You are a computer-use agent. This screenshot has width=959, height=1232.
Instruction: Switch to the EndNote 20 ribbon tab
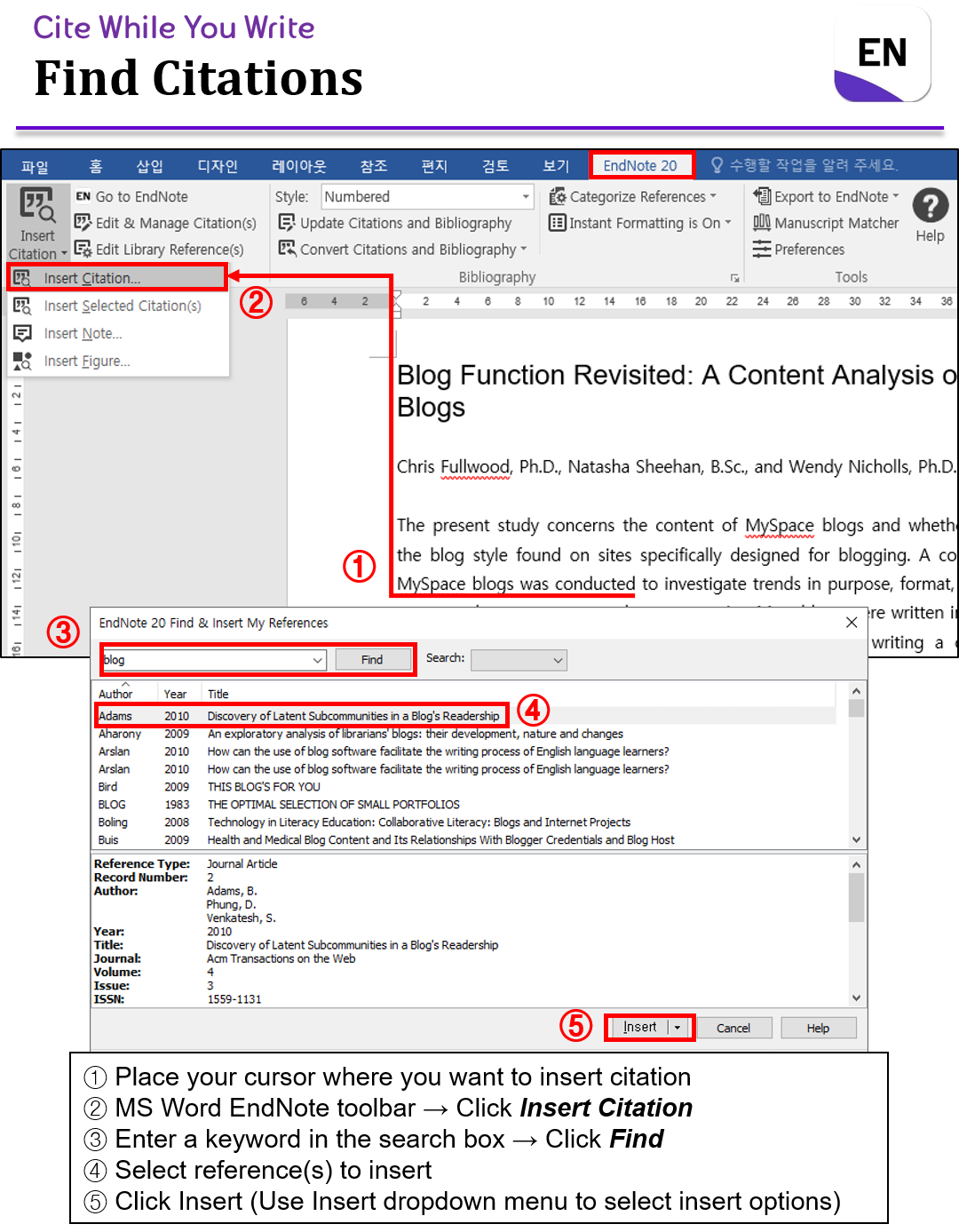(641, 165)
